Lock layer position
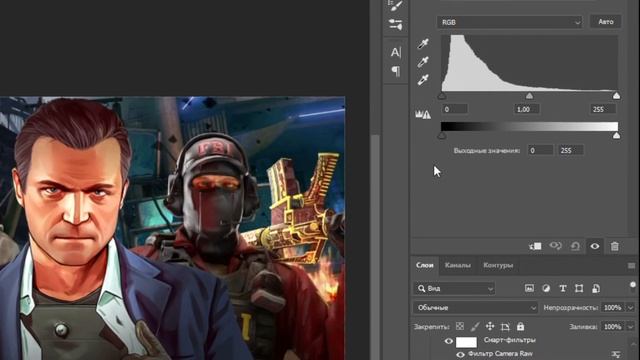 click(x=490, y=326)
